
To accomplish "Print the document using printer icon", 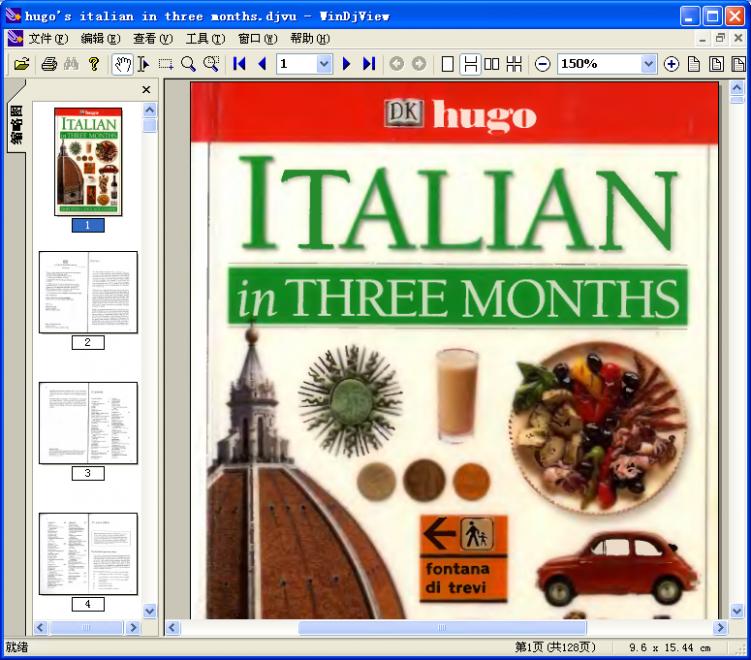I will pyautogui.click(x=49, y=64).
